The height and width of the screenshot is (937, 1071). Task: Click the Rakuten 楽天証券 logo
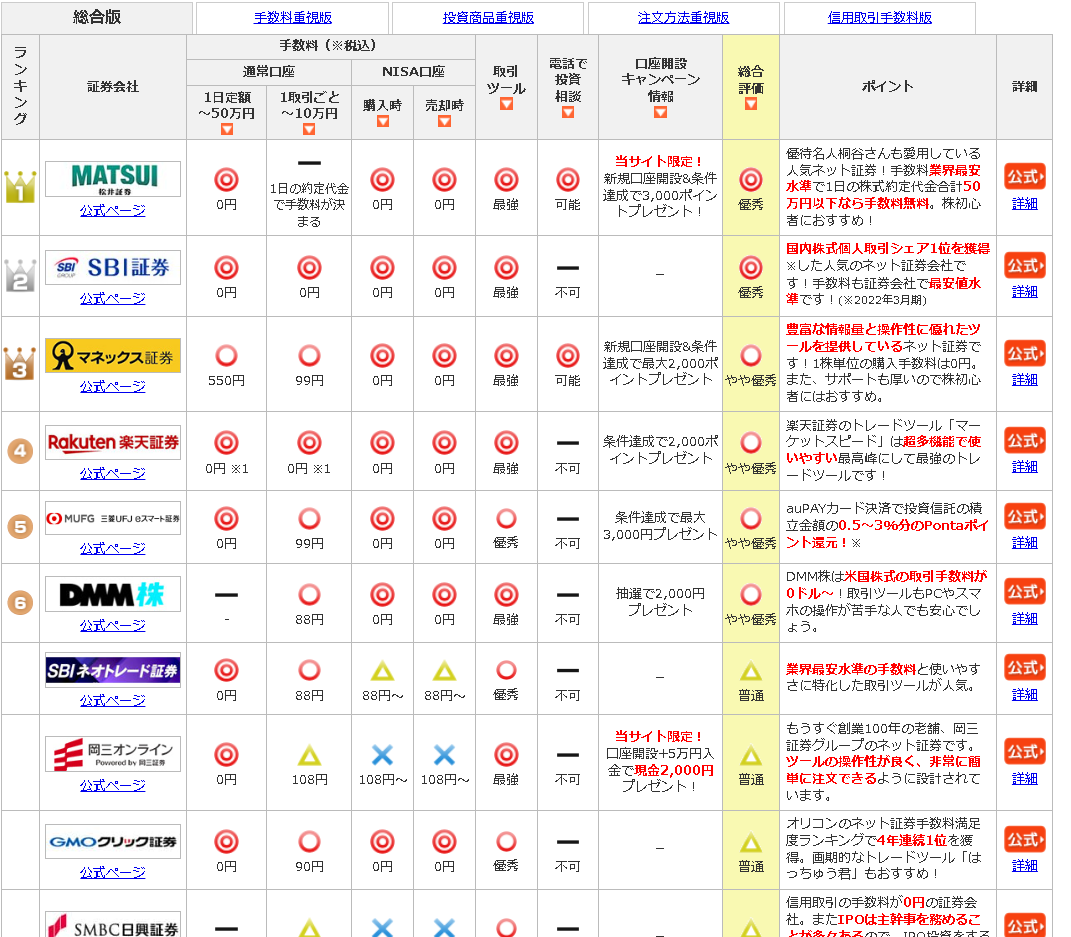[x=113, y=442]
